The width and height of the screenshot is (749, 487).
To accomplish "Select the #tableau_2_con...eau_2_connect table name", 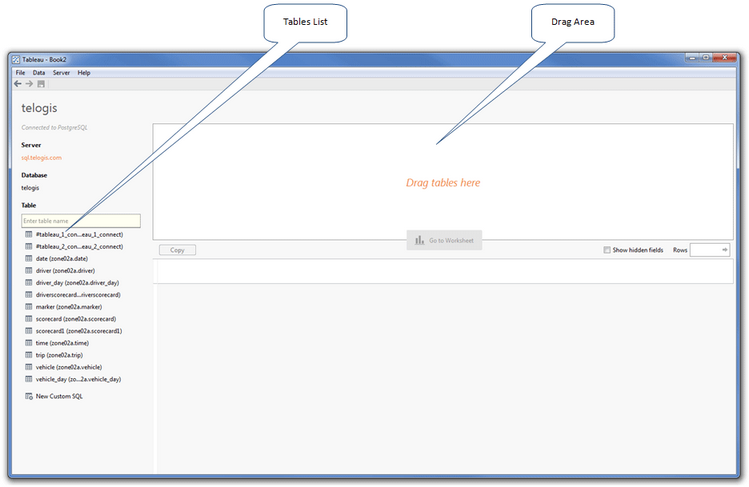I will click(x=79, y=246).
